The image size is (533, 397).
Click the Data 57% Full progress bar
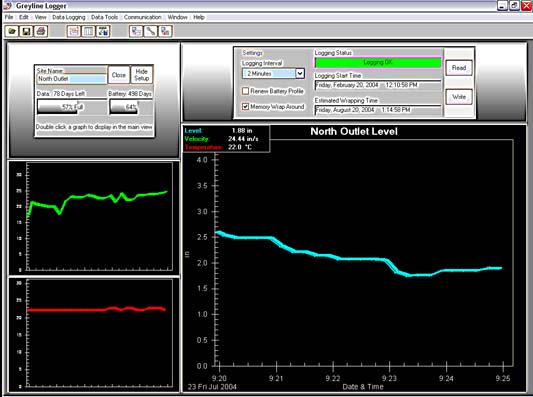point(72,107)
